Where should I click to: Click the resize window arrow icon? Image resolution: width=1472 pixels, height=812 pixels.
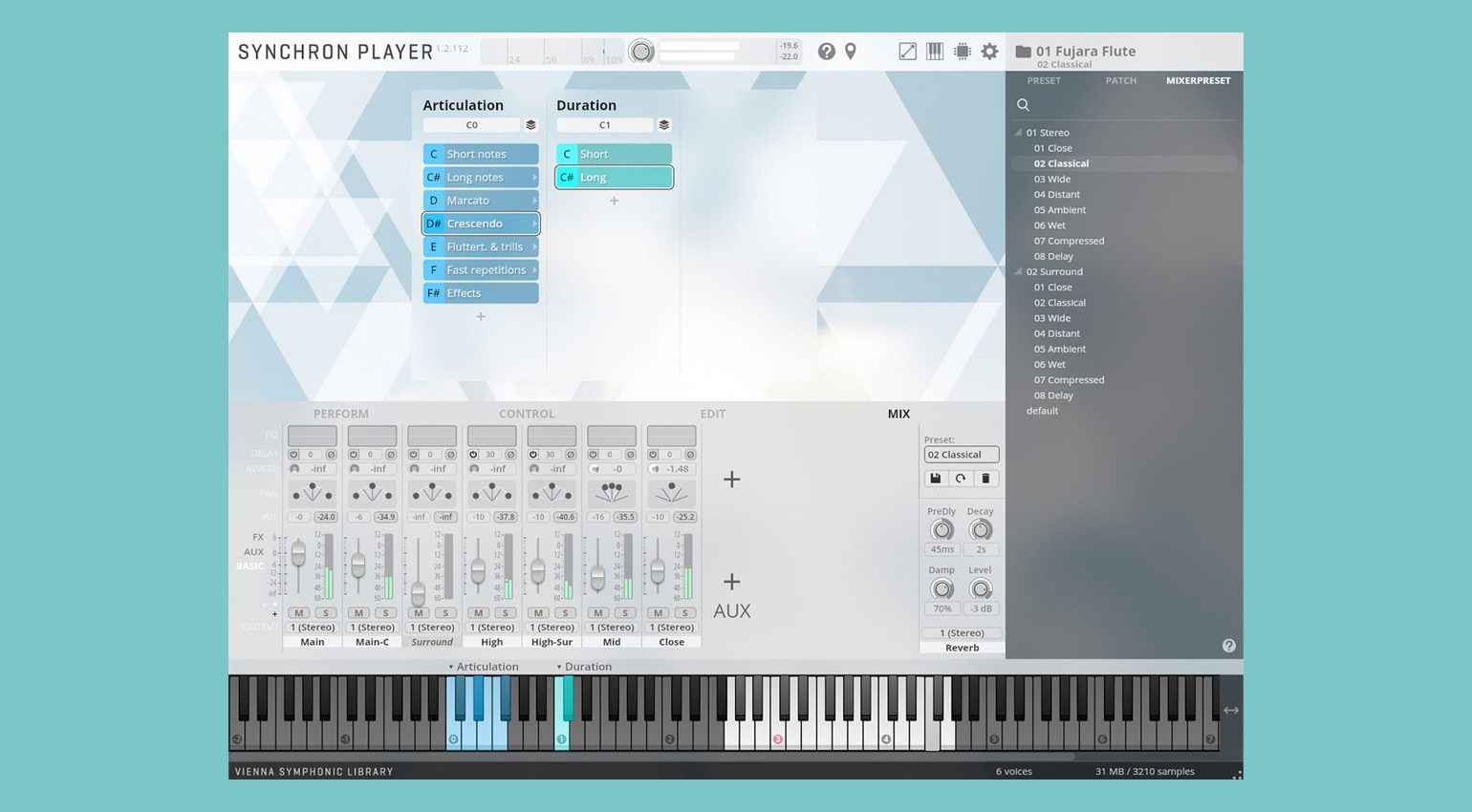click(x=908, y=52)
